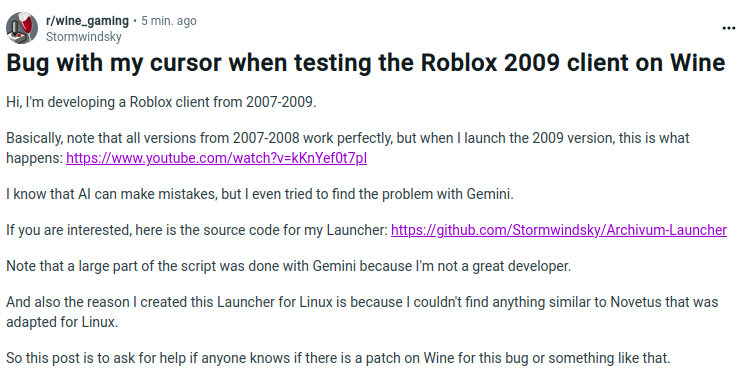Screen dimensions: 755x383
Task: Open Stormwindsky's user profile
Action: tap(83, 37)
